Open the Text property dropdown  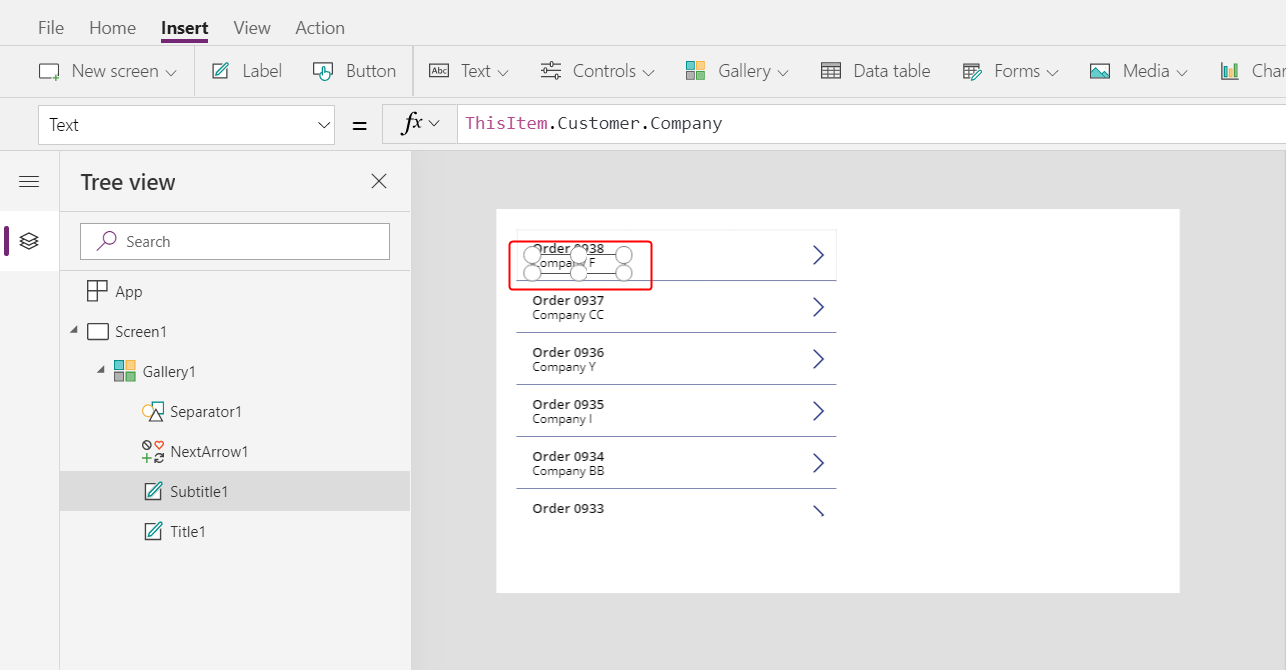186,125
